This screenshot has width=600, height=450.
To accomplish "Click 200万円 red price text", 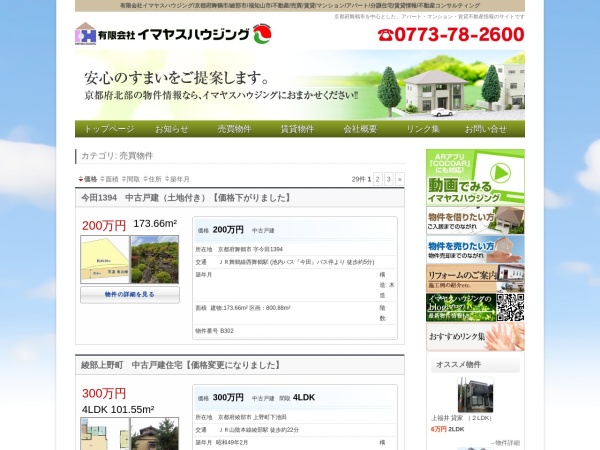I will click(x=104, y=226).
